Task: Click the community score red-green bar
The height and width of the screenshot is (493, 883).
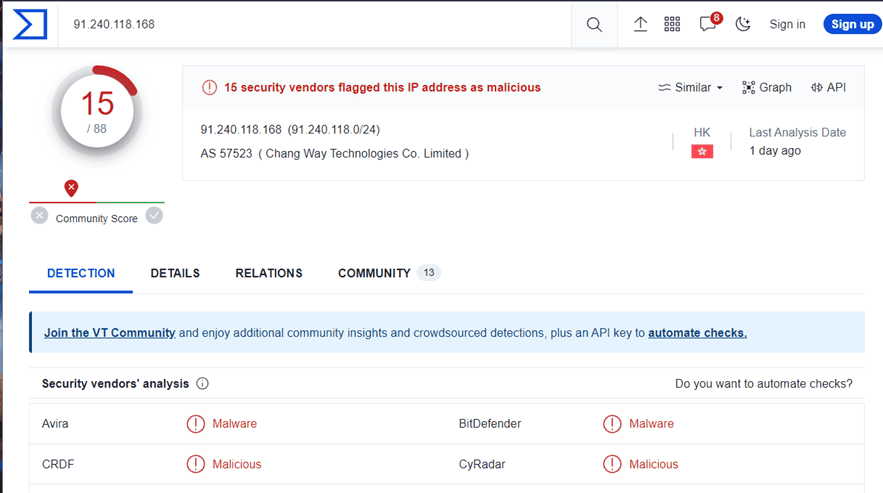Action: click(97, 202)
